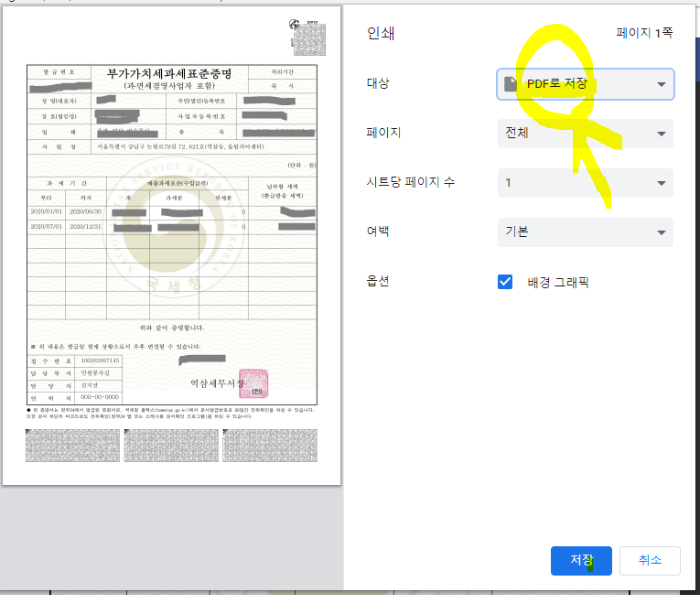Open the 시트당 페이지 수 dropdown
Viewport: 700px width, 595px height.
(585, 183)
